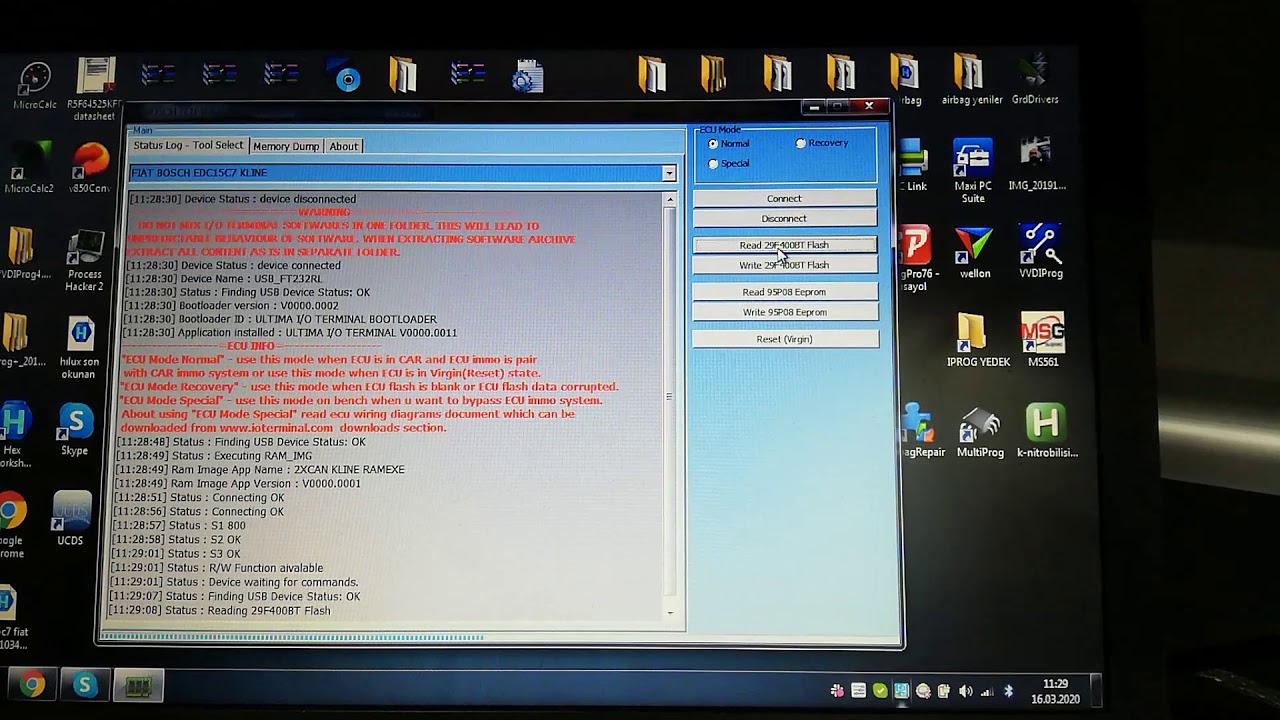This screenshot has height=720, width=1280.
Task: Open the MicroCalc desktop shortcut
Action: [35, 85]
